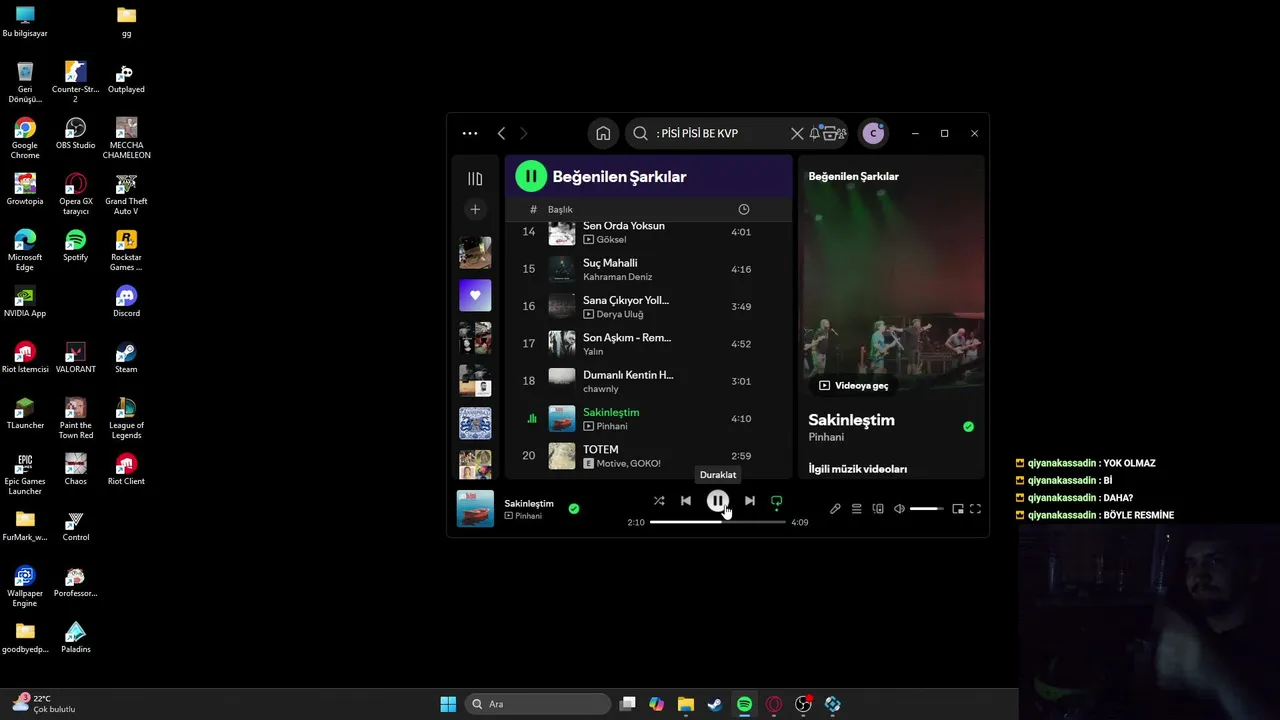Toggle shuffle in the player
Screen dimensions: 1280x720
click(x=659, y=501)
